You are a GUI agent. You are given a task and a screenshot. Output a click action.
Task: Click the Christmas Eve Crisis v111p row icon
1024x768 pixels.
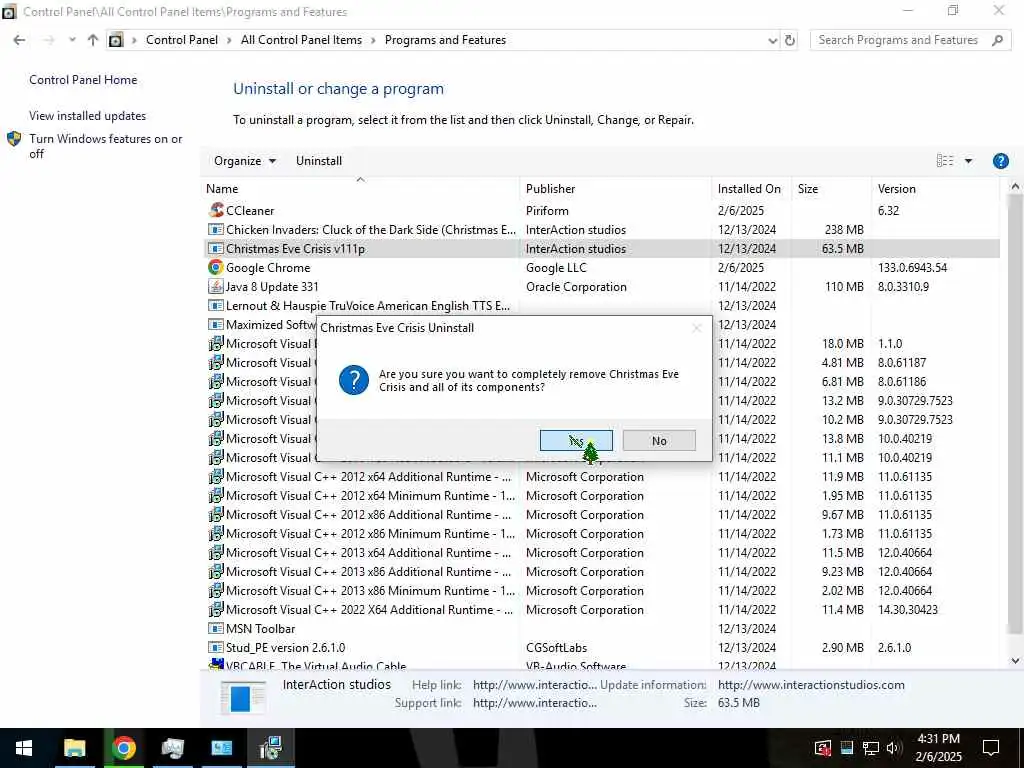pos(216,248)
